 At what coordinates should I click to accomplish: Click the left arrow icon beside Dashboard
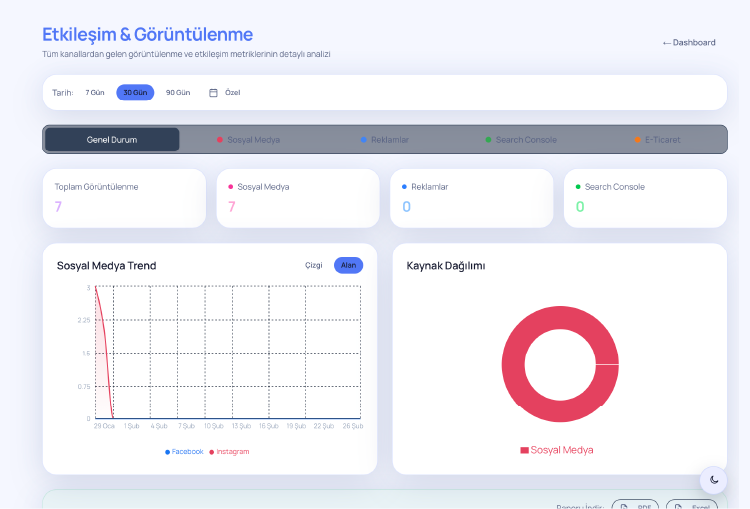pyautogui.click(x=666, y=43)
